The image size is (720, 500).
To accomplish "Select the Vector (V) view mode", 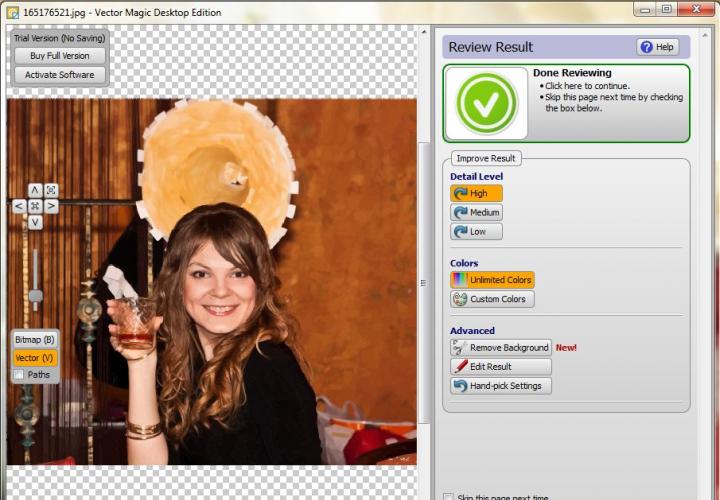I will point(35,358).
